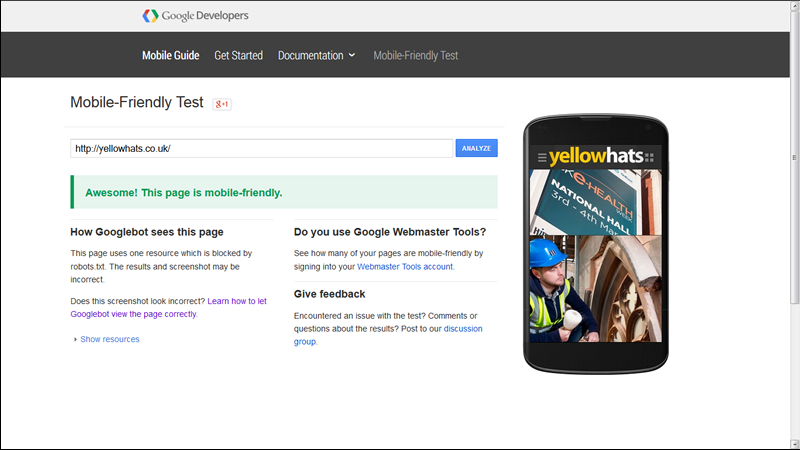Click the scrollbar up arrow
The image size is (800, 450).
point(794,8)
